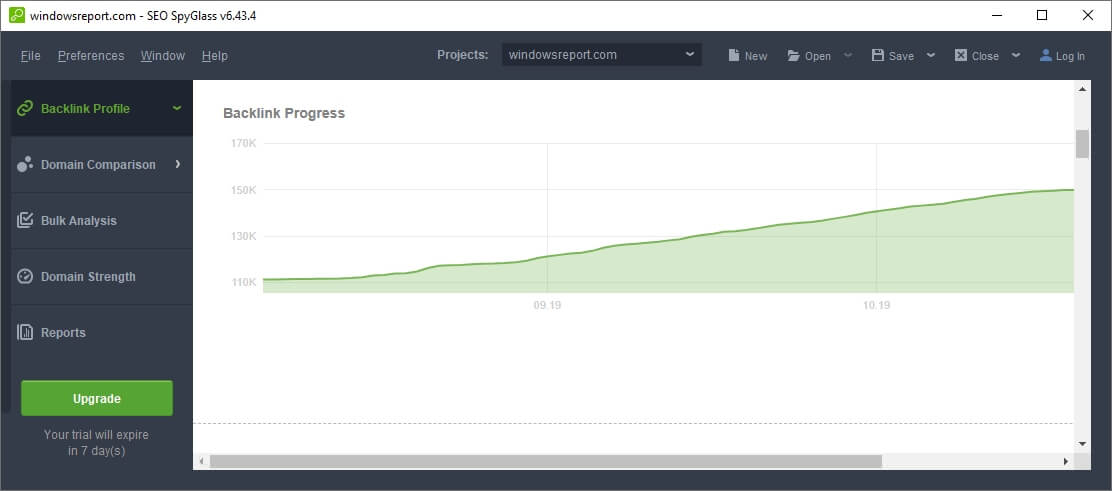Screen dimensions: 1112x491
Task: Open the Help menu
Action: point(214,55)
